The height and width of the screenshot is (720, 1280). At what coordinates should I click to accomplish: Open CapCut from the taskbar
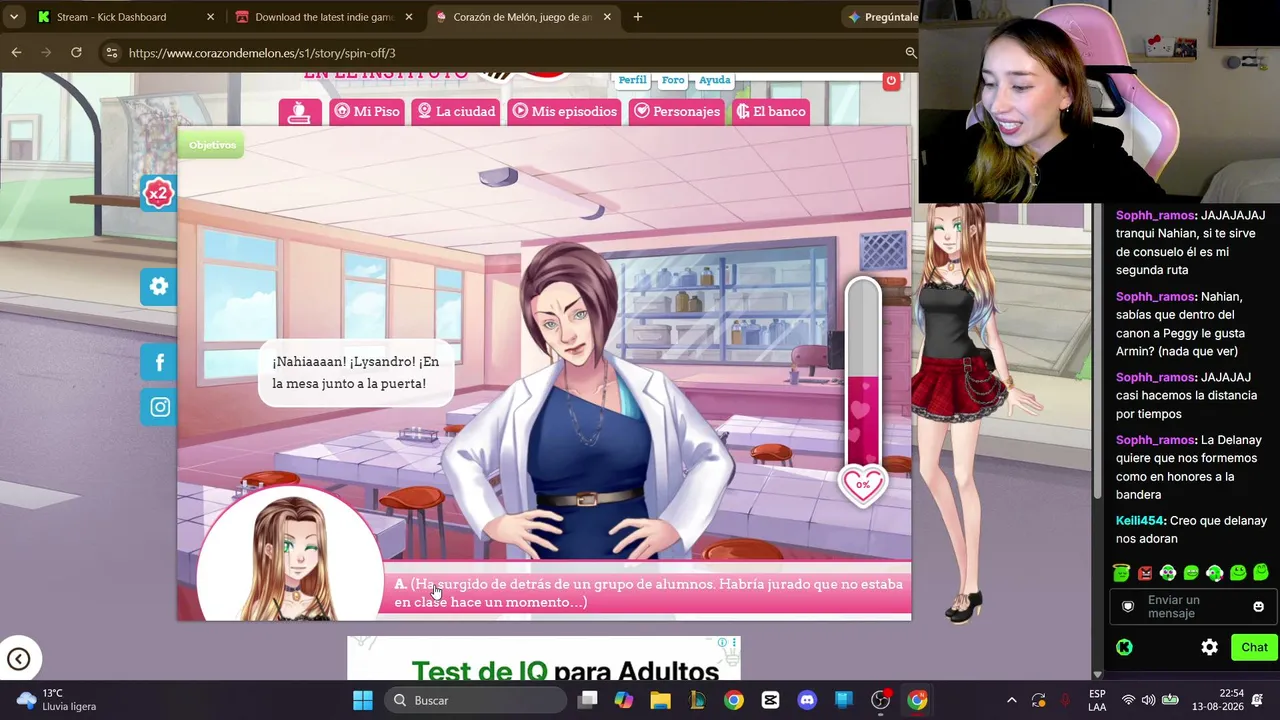770,700
